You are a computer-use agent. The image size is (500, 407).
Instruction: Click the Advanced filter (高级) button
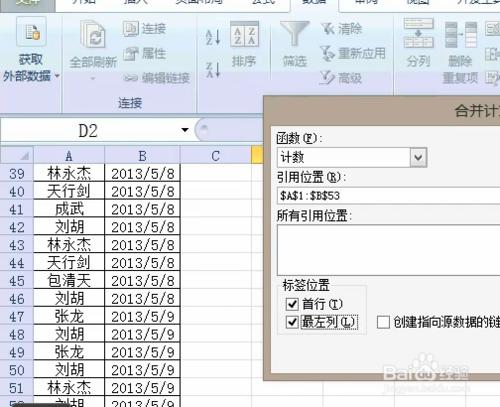(341, 78)
